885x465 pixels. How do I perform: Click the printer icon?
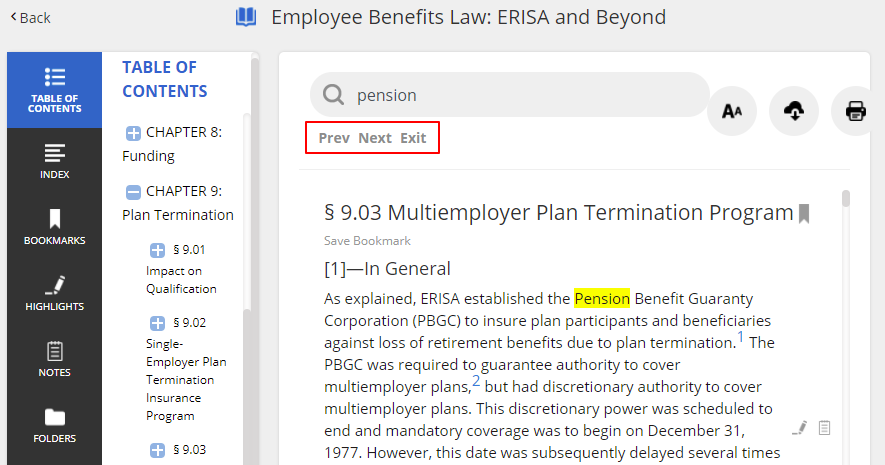pyautogui.click(x=855, y=111)
